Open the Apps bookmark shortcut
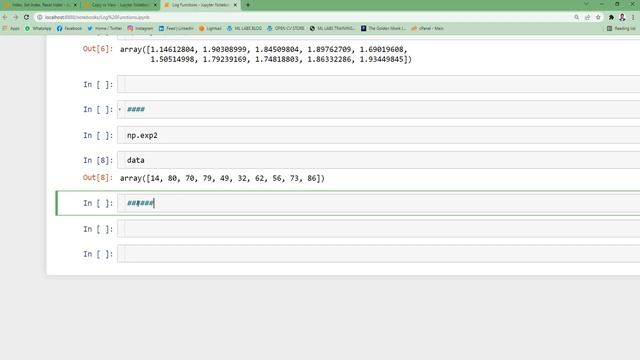Screen dimensions: 640x360 [x=11, y=28]
